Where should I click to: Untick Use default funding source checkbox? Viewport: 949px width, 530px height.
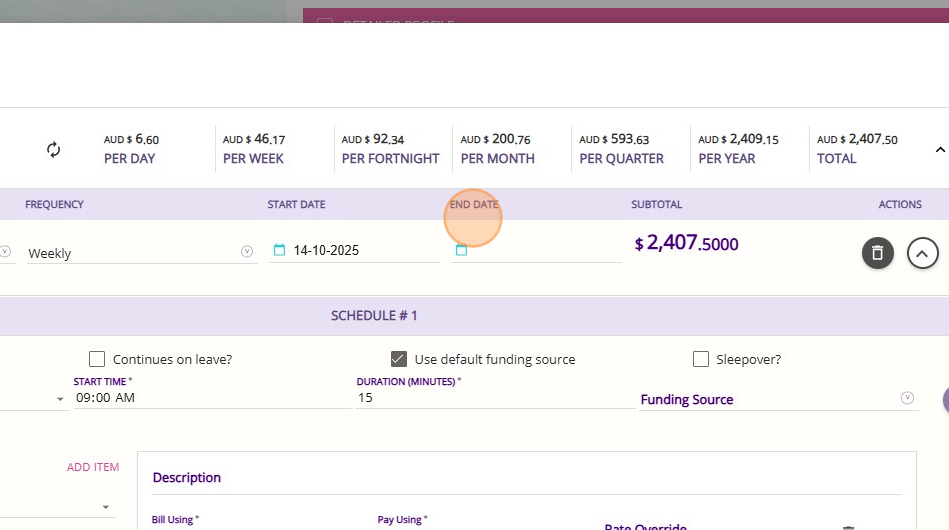pyautogui.click(x=398, y=359)
